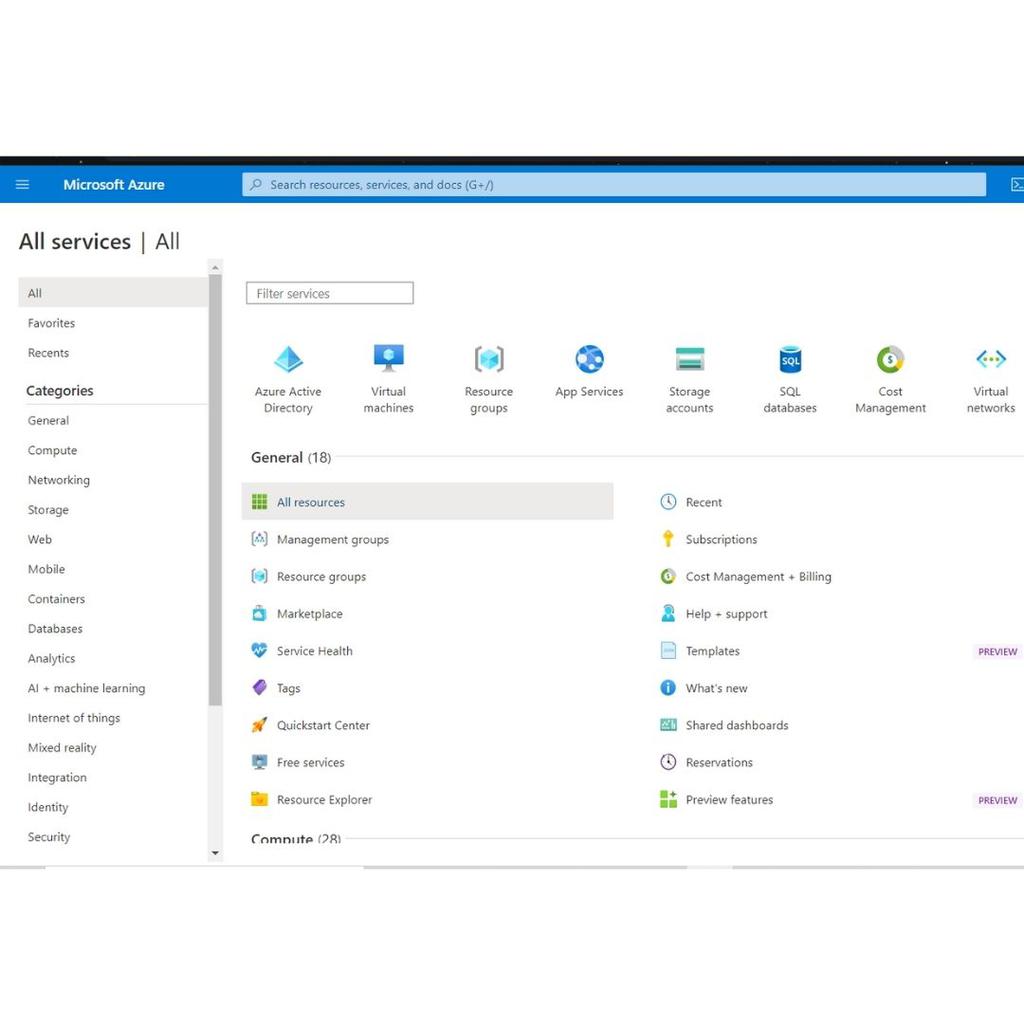View Subscriptions
This screenshot has width=1024, height=1024.
point(719,539)
